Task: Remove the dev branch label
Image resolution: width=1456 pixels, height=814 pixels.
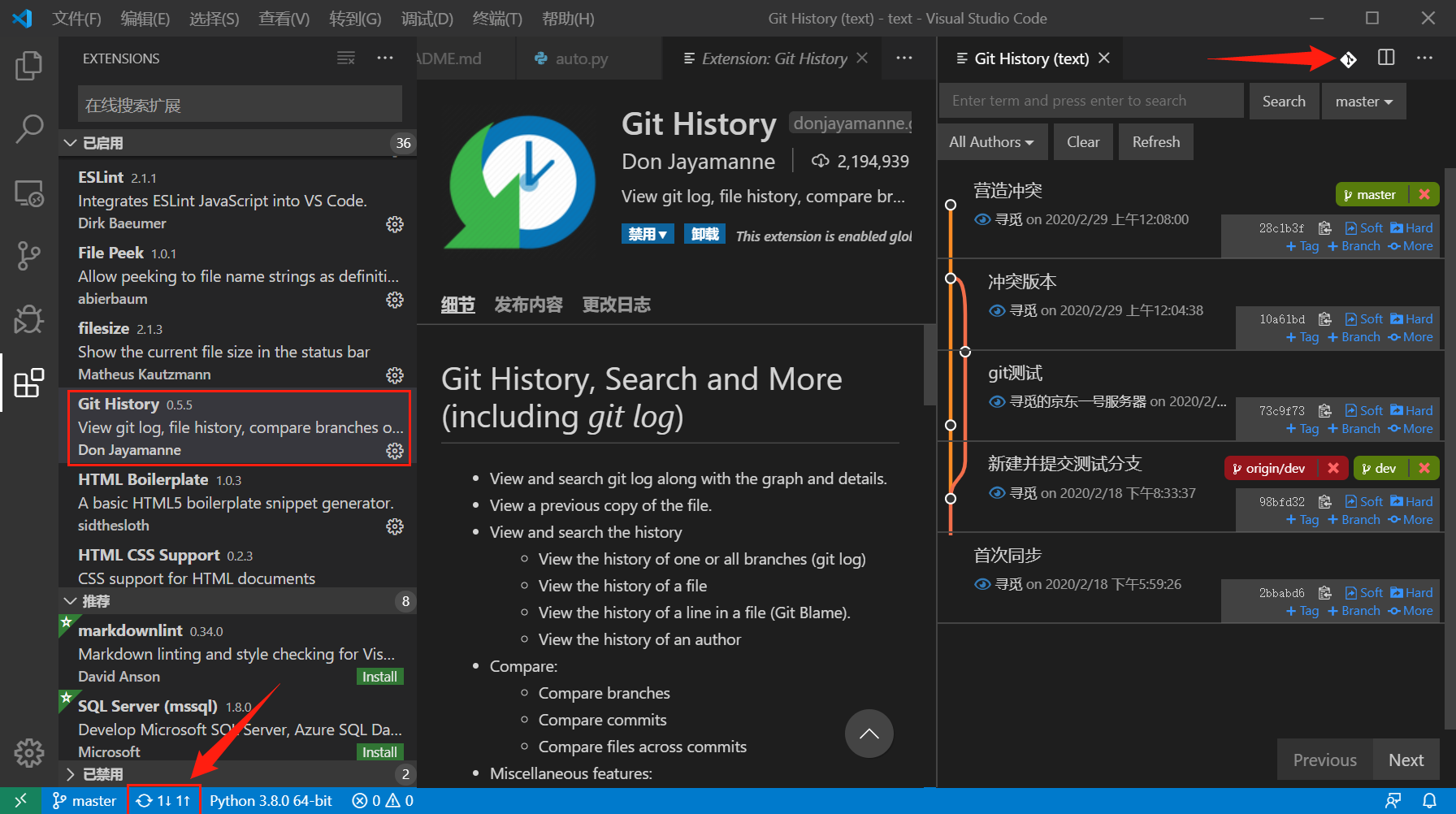Action: 1424,469
